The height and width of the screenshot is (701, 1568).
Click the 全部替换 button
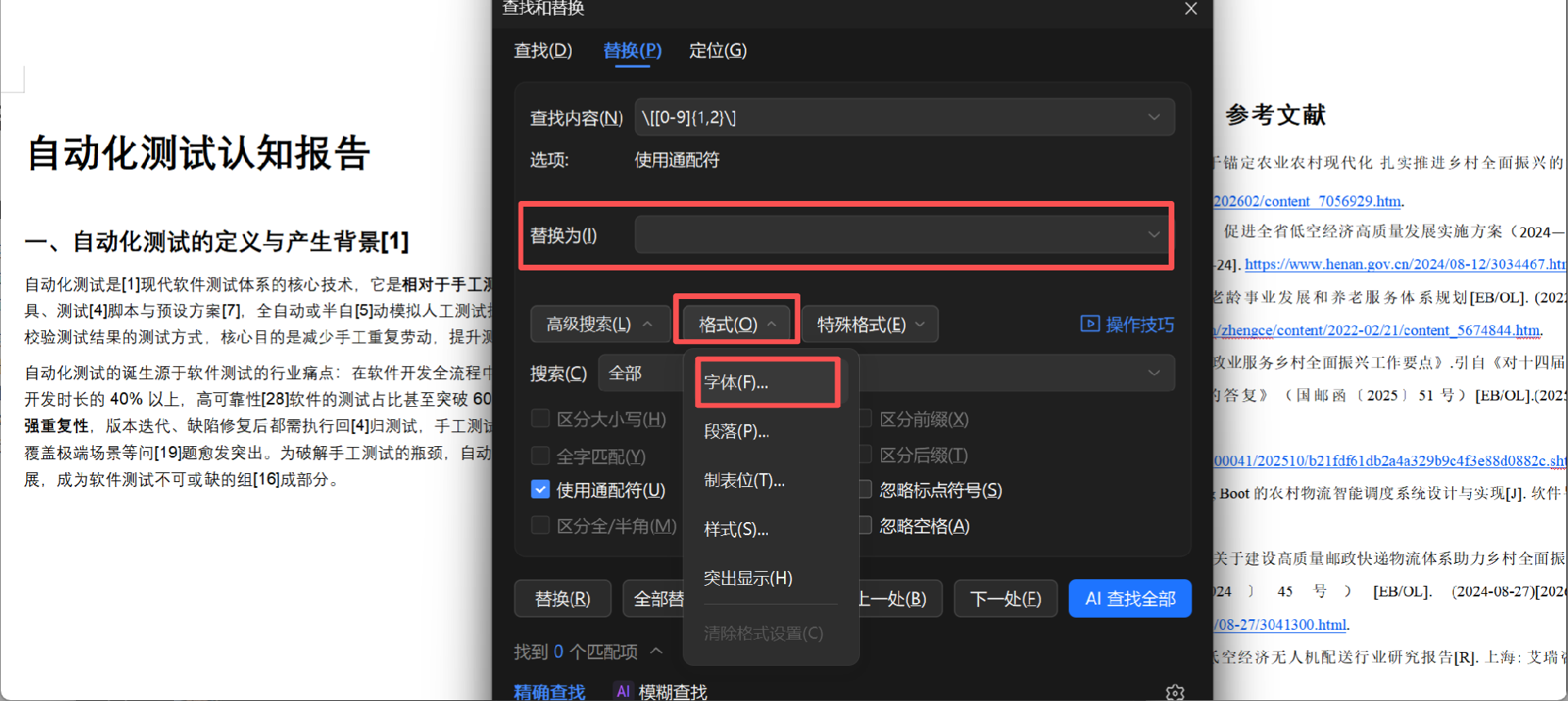[654, 599]
